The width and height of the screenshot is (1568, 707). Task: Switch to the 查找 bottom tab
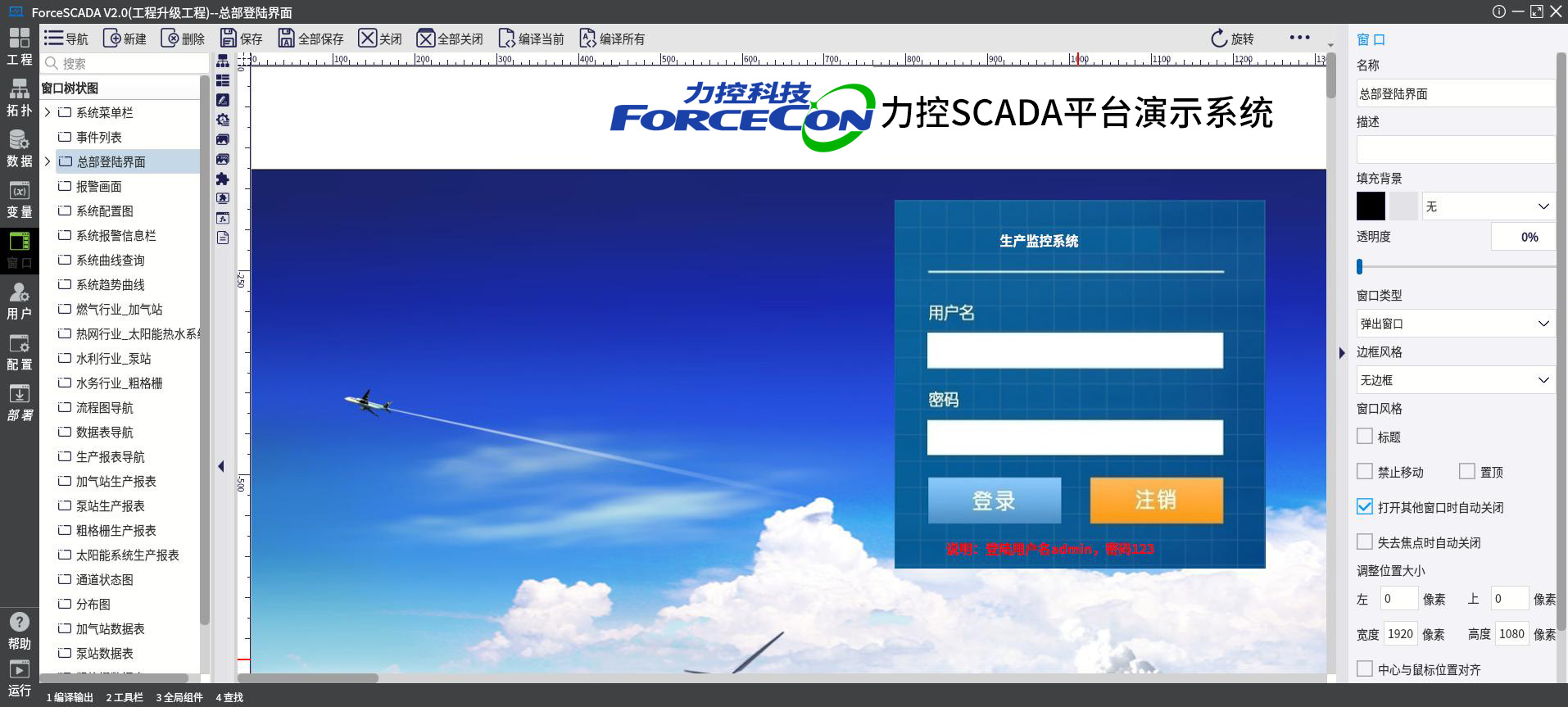pyautogui.click(x=229, y=697)
